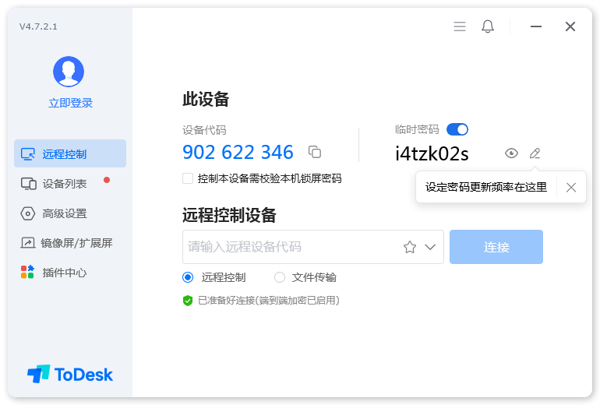Screen dimensions: 600x405
Task: Click the 连接 button
Action: coord(496,247)
